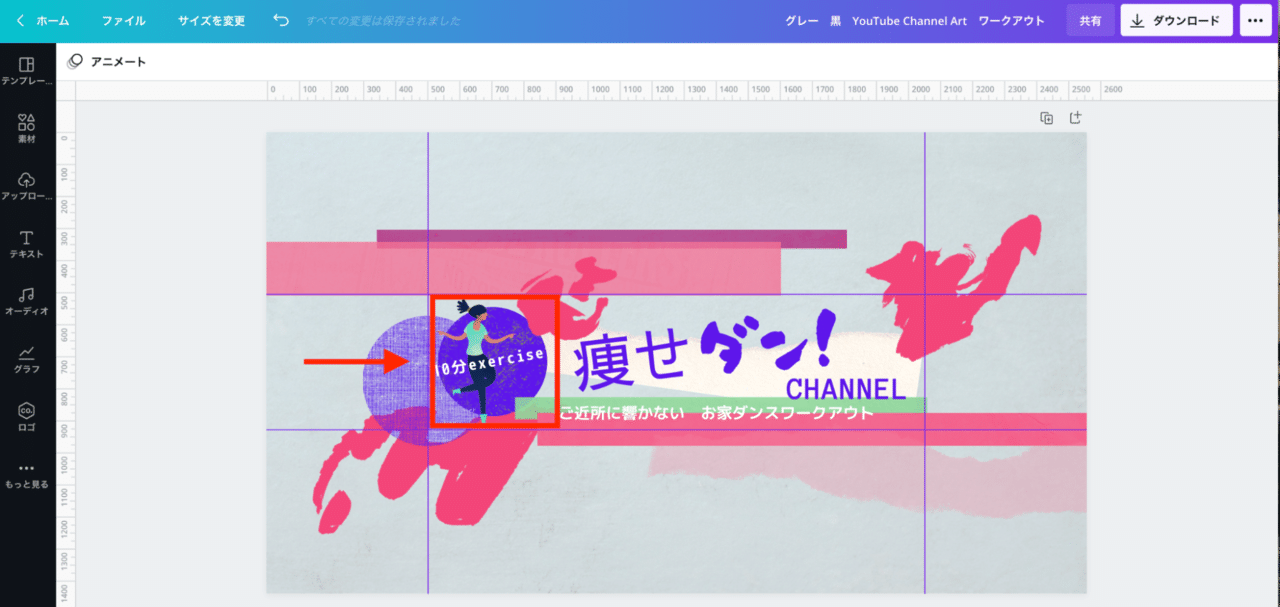The image size is (1280, 607).
Task: Open the オーディオ panel
Action: (x=25, y=300)
